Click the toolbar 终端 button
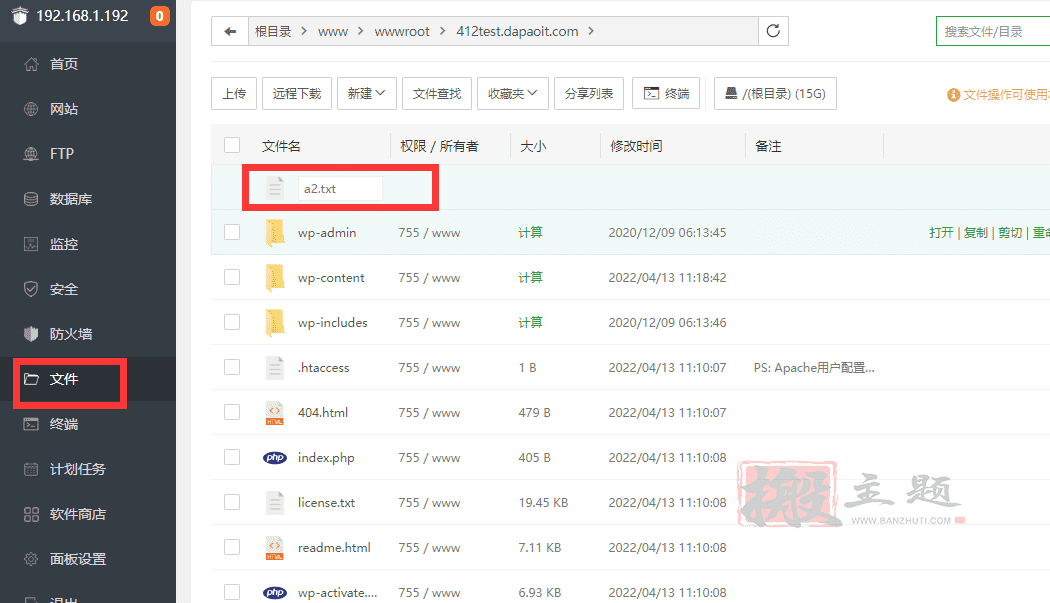This screenshot has height=603, width=1050. pos(666,93)
